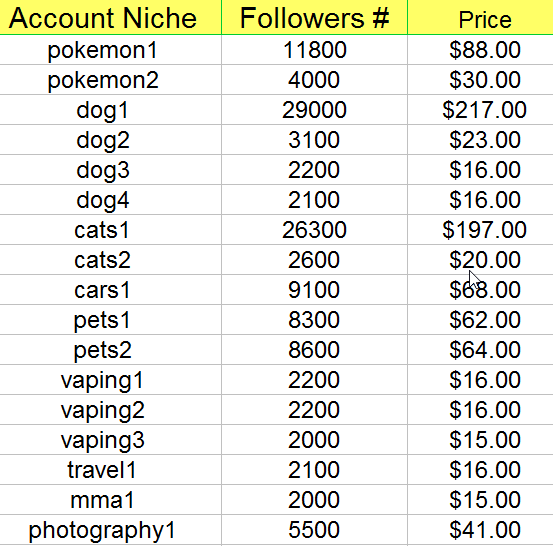Click the mma1 account cell

110,499
